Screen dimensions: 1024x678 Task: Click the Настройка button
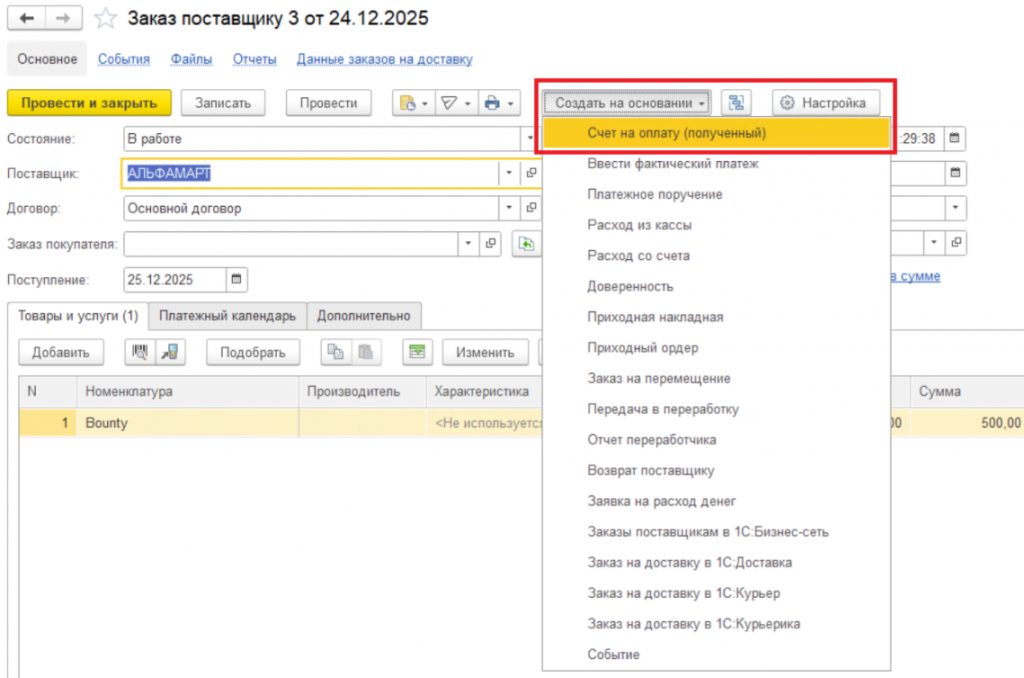tap(825, 103)
